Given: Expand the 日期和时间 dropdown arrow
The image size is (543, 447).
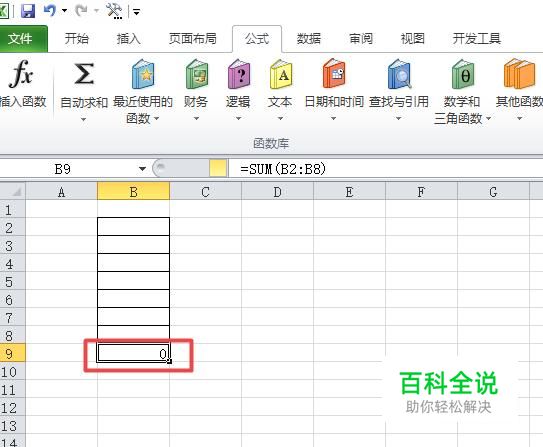Looking at the screenshot, I should coord(333,119).
